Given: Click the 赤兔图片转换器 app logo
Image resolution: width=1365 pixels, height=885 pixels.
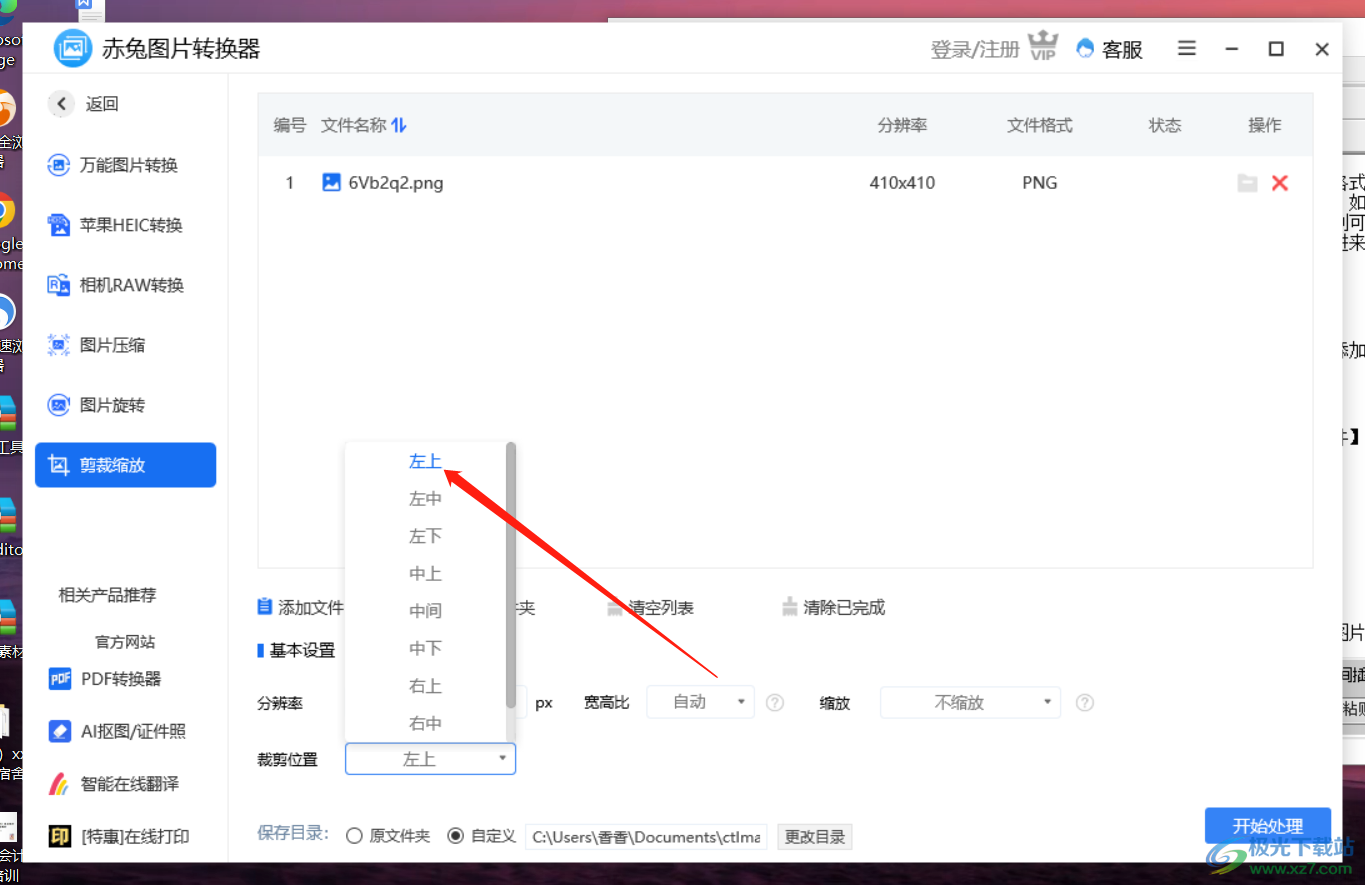Looking at the screenshot, I should click(x=72, y=48).
